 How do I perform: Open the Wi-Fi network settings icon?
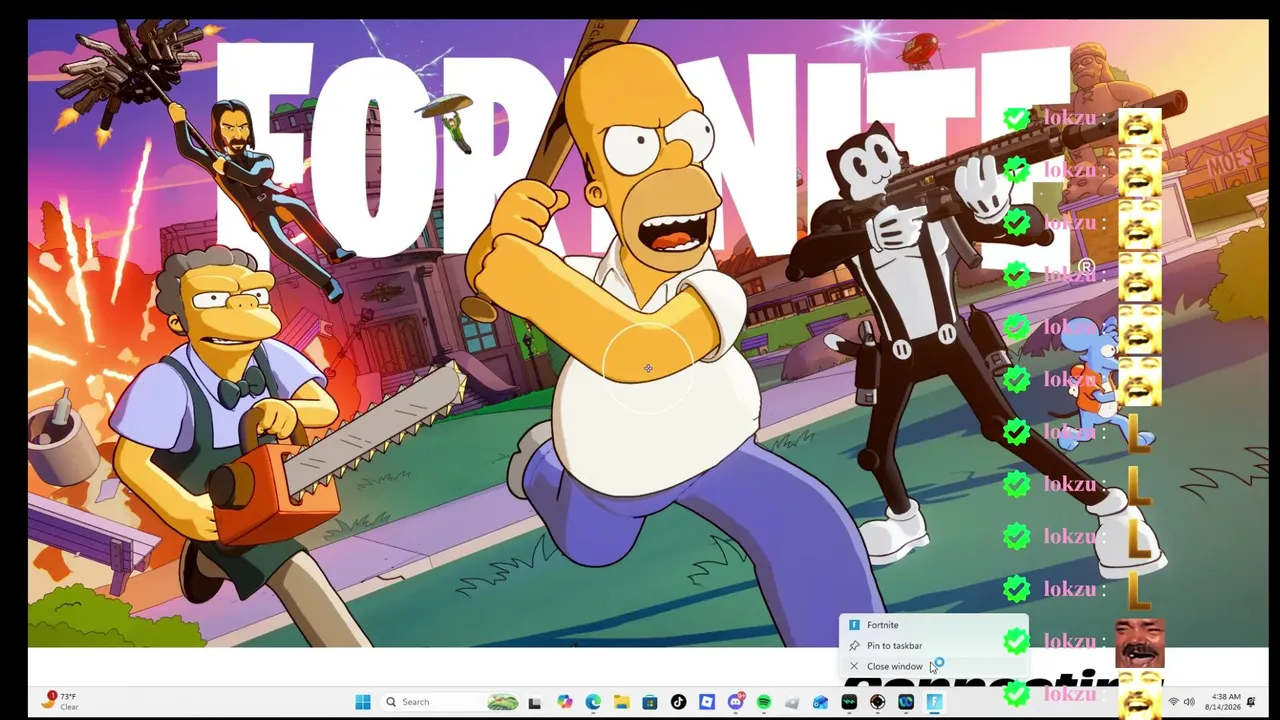[1173, 702]
